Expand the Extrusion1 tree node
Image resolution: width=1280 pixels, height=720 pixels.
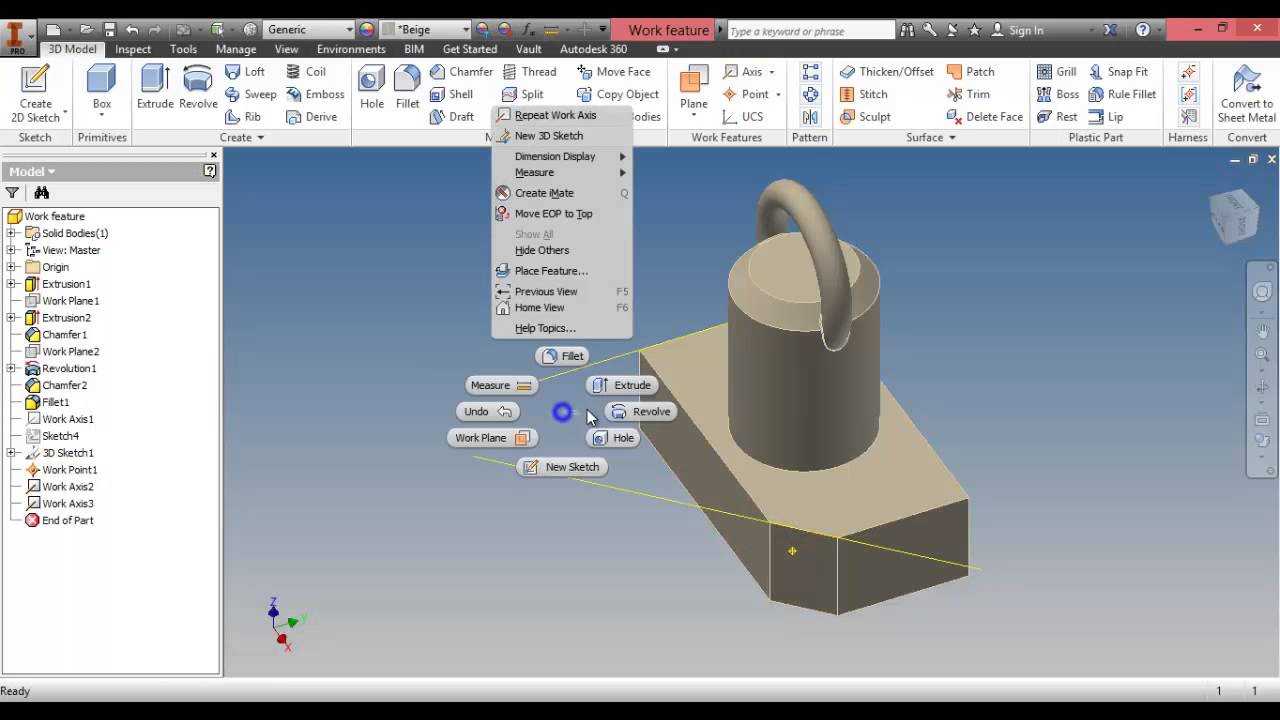11,284
